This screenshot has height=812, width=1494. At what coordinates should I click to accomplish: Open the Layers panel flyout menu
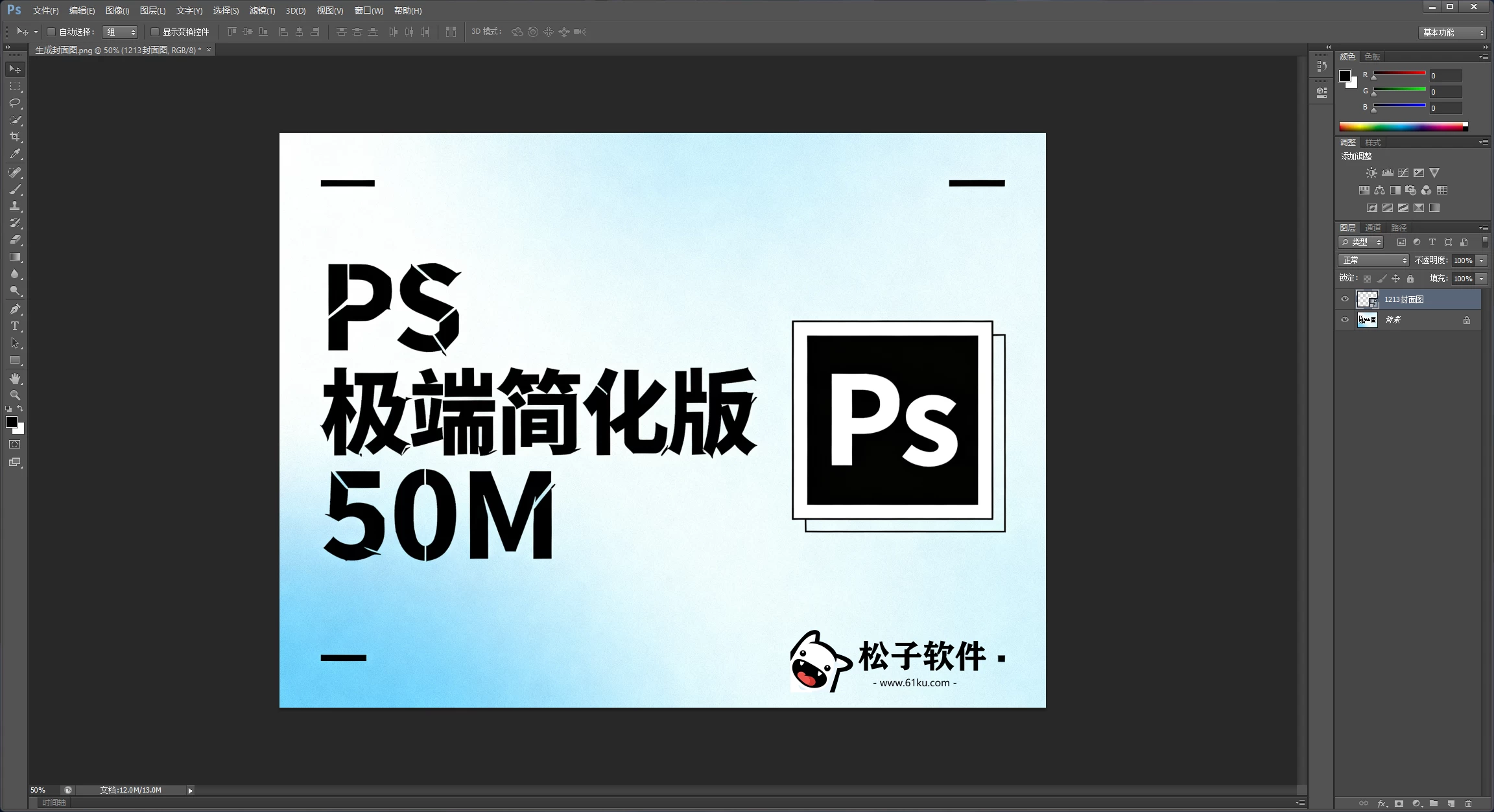click(x=1483, y=228)
